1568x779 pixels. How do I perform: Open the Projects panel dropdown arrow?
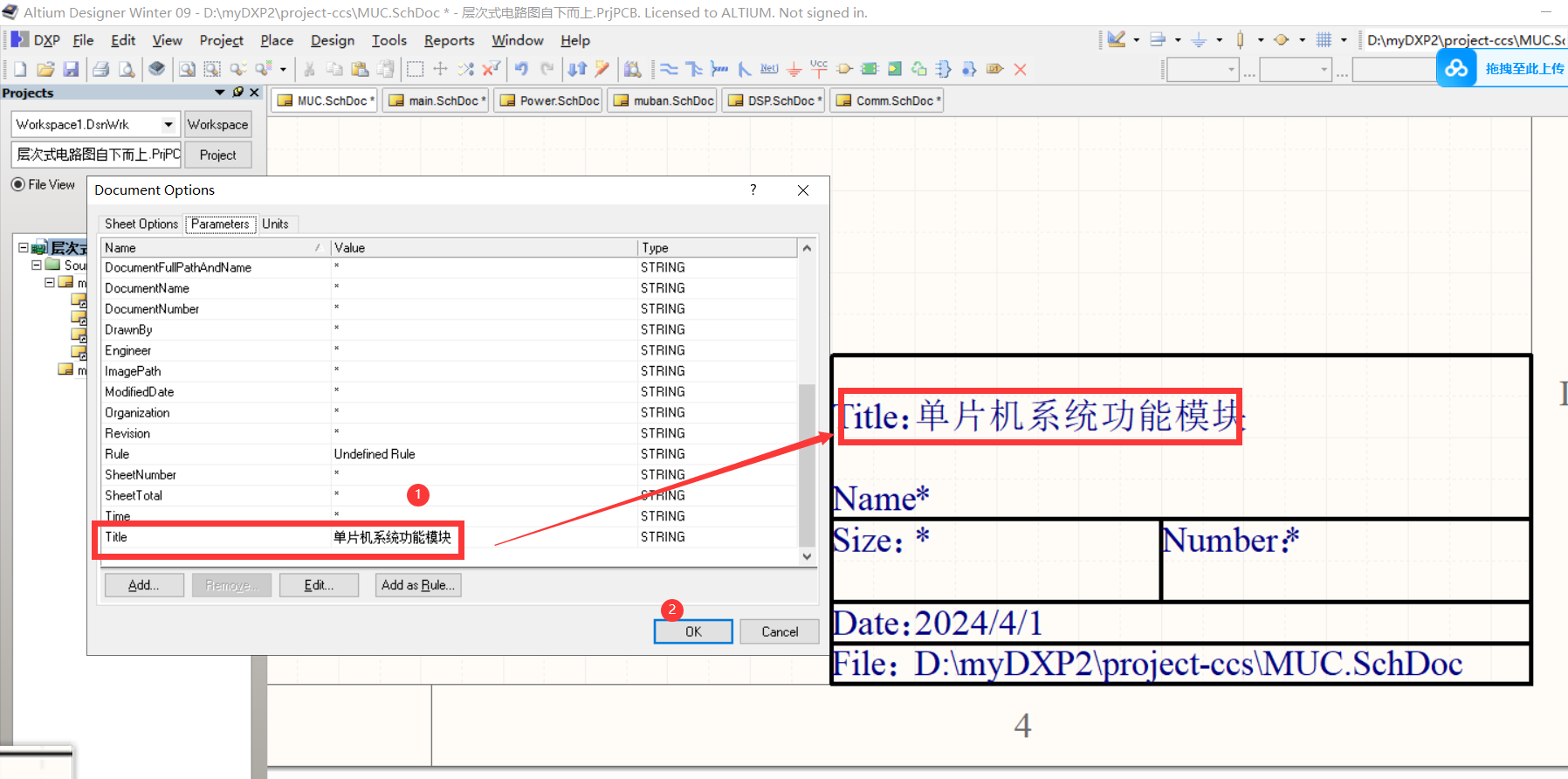click(x=220, y=93)
